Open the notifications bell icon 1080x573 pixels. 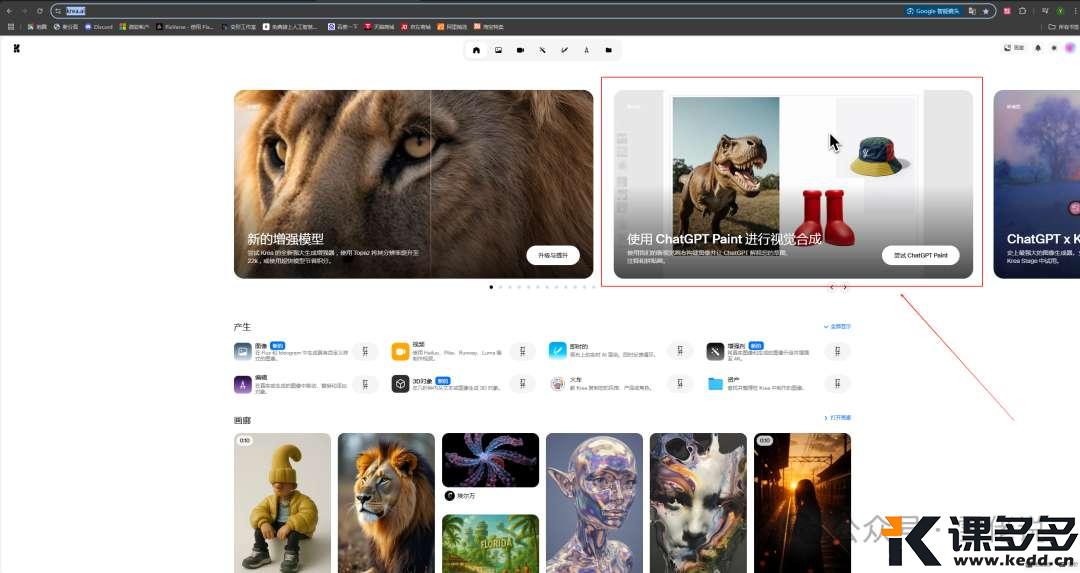(x=1038, y=48)
